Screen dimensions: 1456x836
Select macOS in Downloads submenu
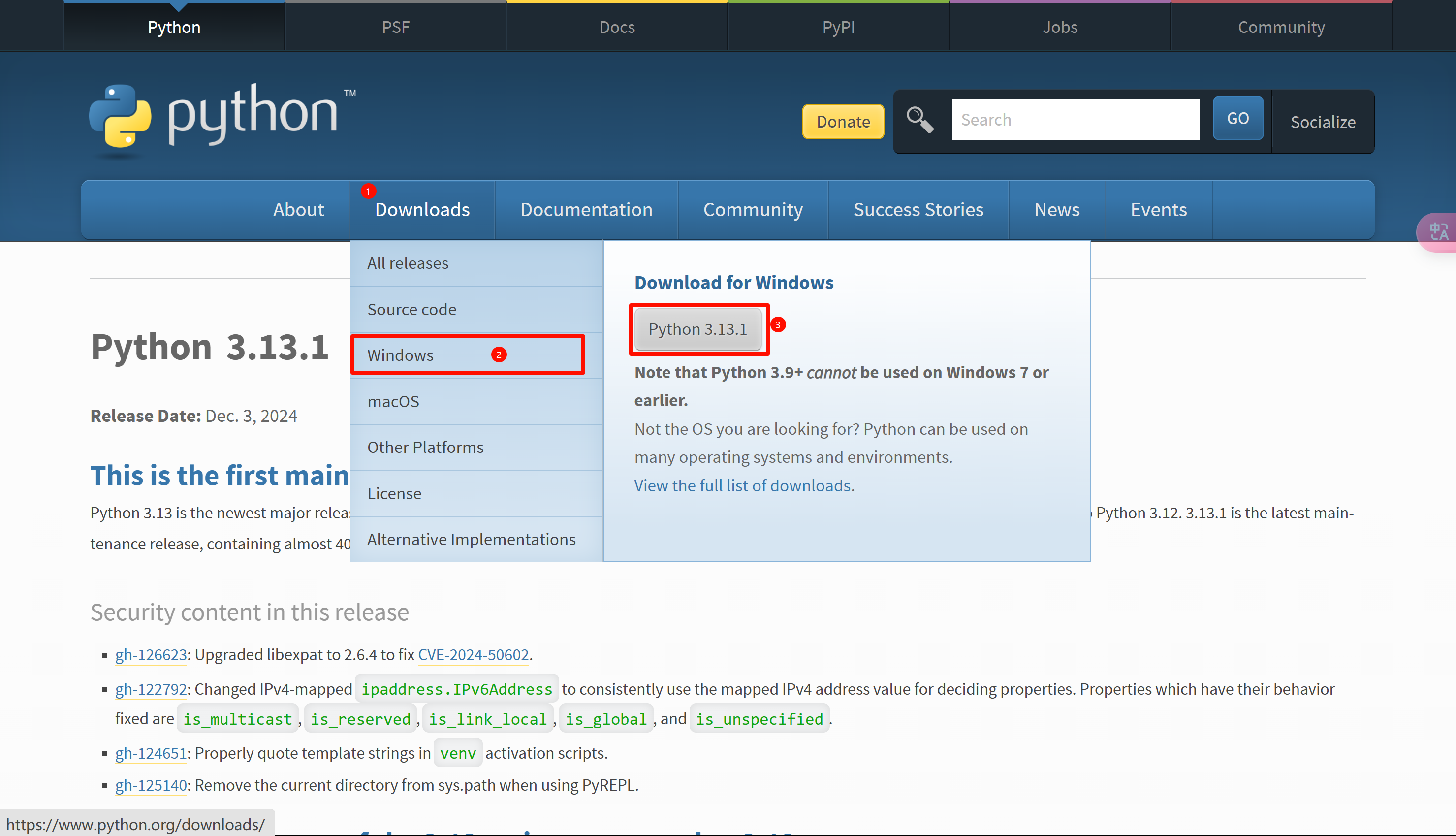coord(393,401)
